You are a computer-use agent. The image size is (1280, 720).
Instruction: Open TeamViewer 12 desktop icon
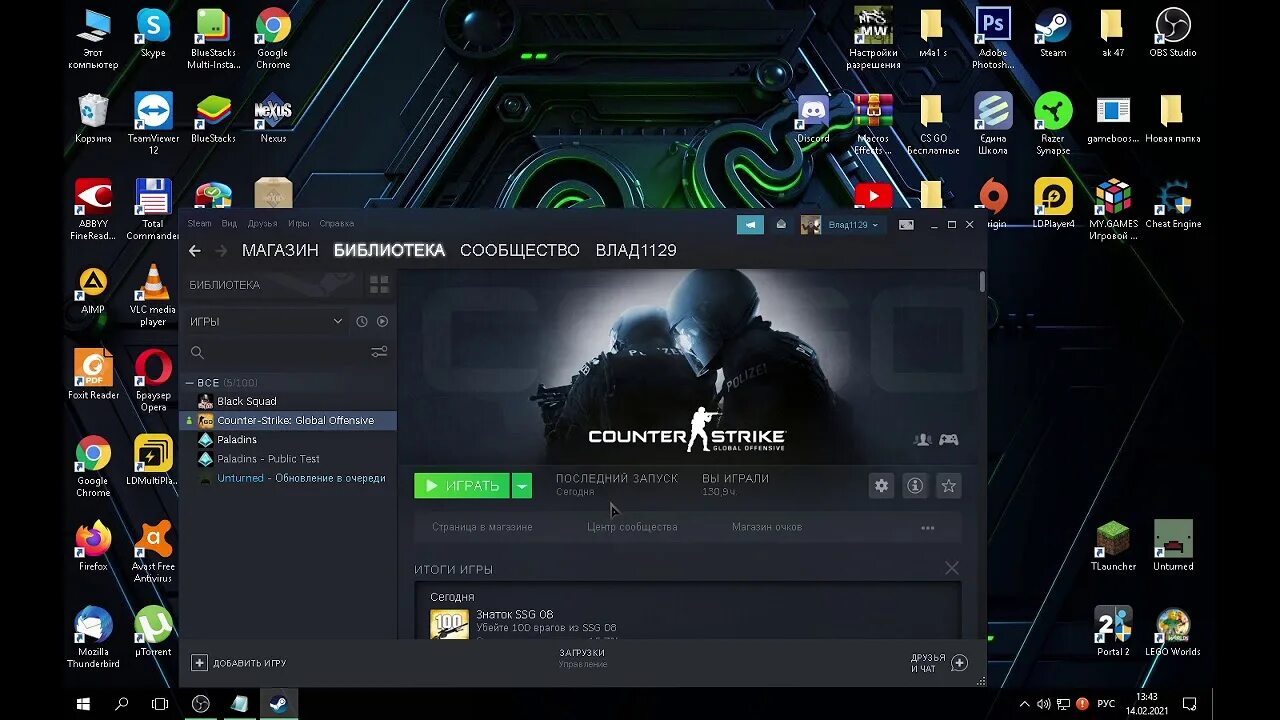tap(153, 125)
